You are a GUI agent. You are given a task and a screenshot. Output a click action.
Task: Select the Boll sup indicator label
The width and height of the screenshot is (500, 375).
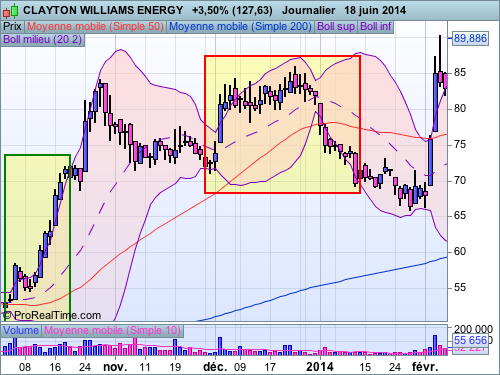[x=336, y=26]
